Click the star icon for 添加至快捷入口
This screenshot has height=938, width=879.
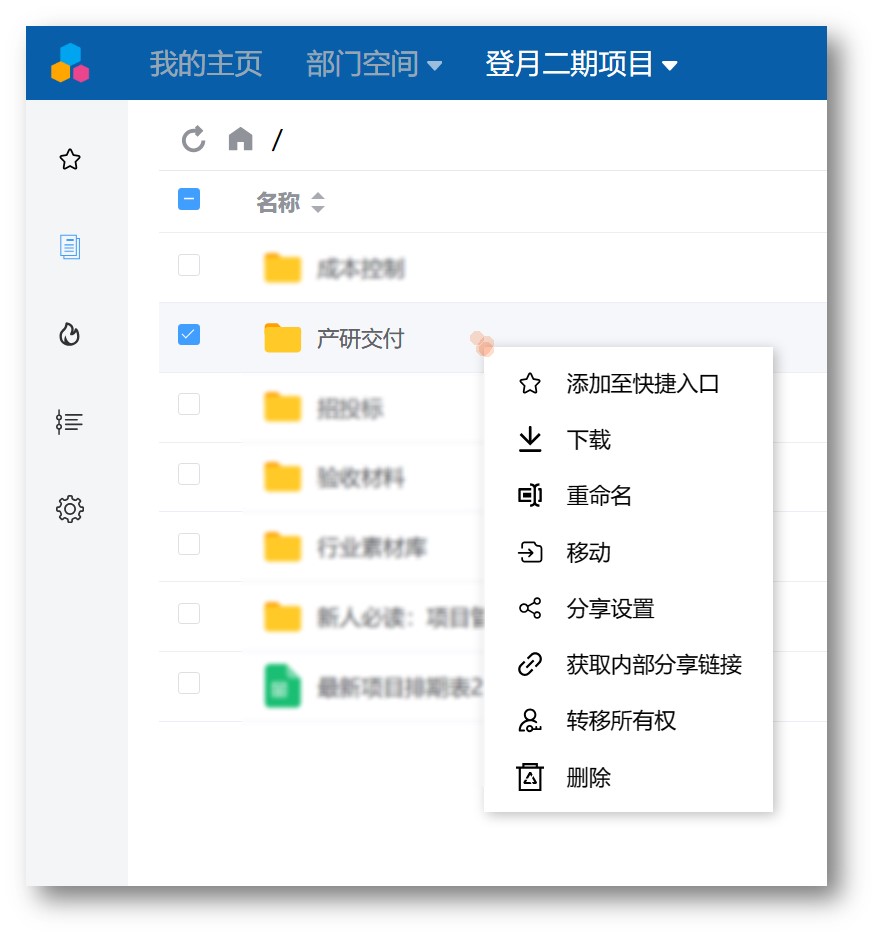(x=530, y=383)
